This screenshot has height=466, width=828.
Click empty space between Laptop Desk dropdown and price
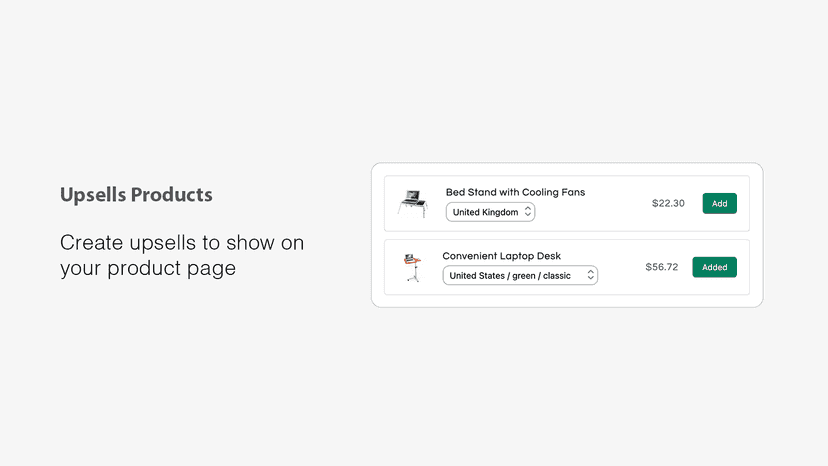[621, 267]
